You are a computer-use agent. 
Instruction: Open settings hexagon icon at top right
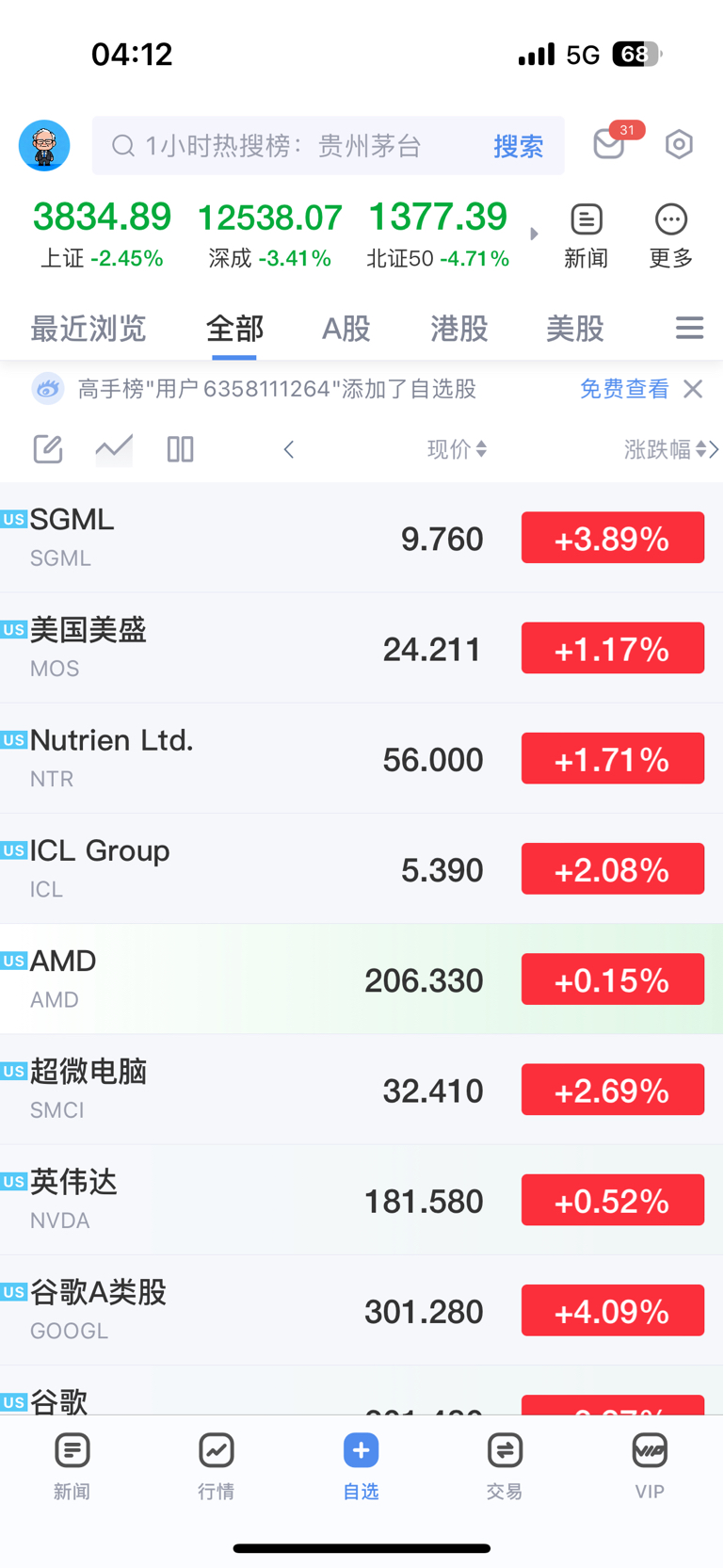(679, 144)
